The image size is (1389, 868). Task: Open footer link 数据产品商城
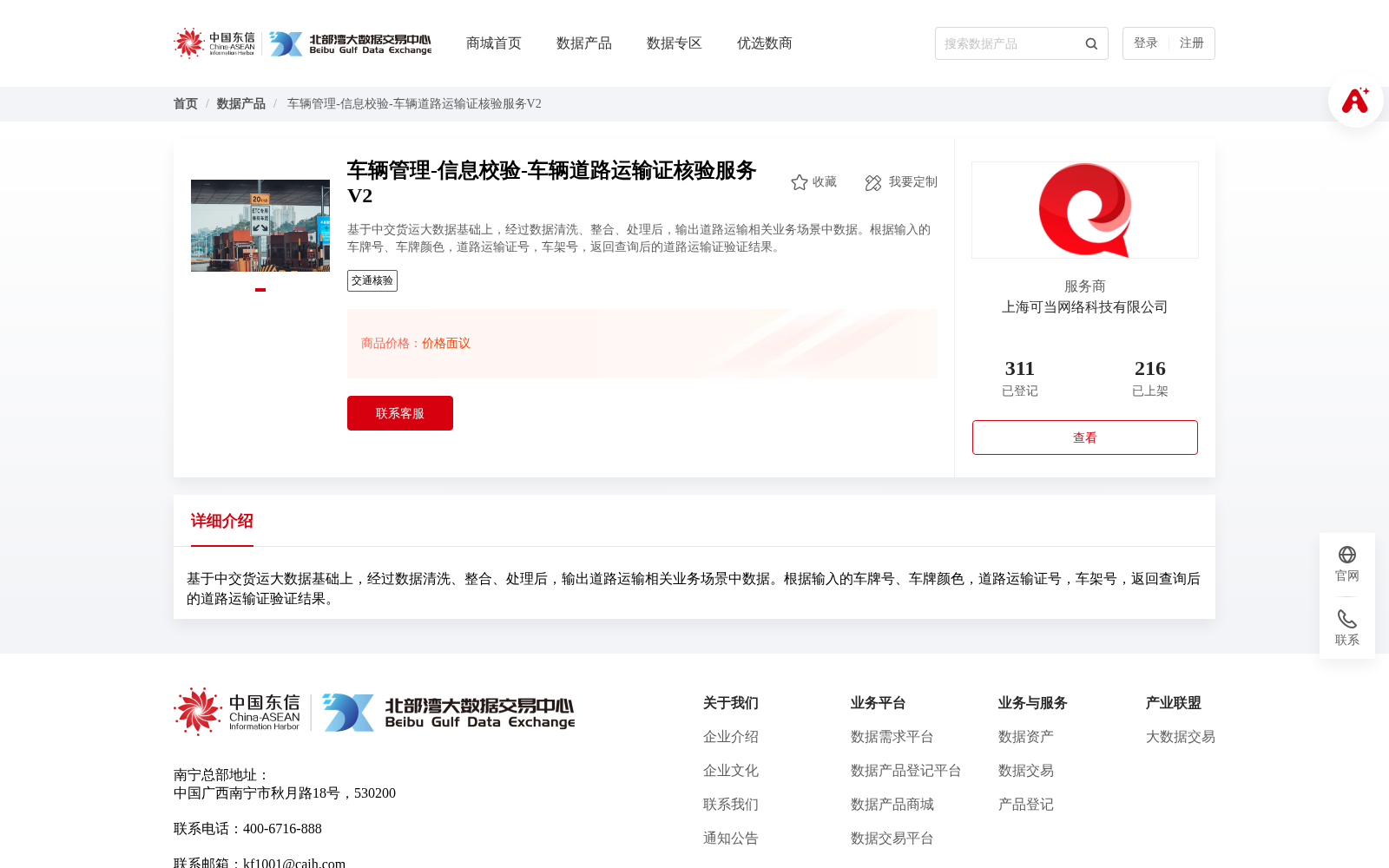coord(892,805)
